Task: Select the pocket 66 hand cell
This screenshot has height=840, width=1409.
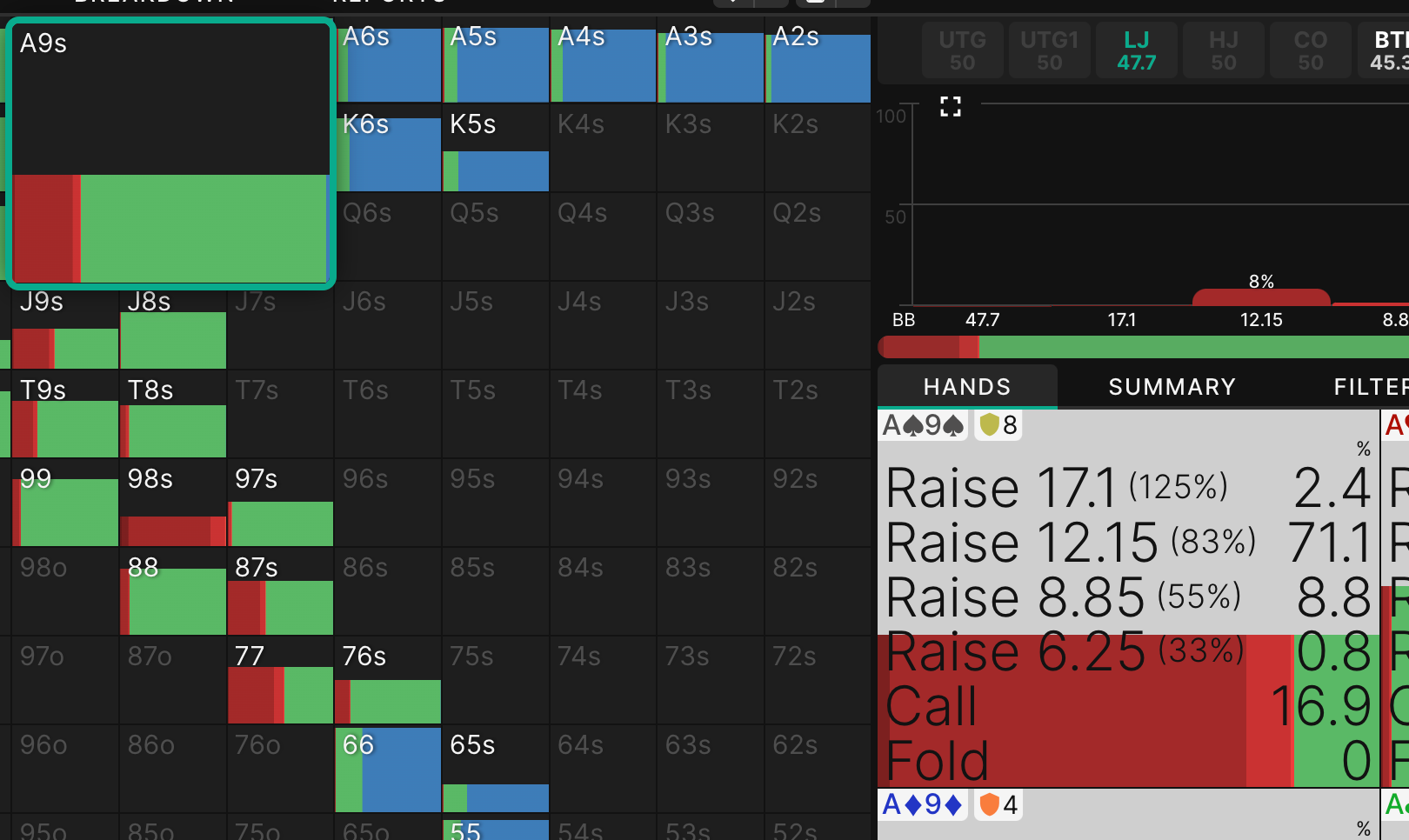Action: [x=389, y=770]
